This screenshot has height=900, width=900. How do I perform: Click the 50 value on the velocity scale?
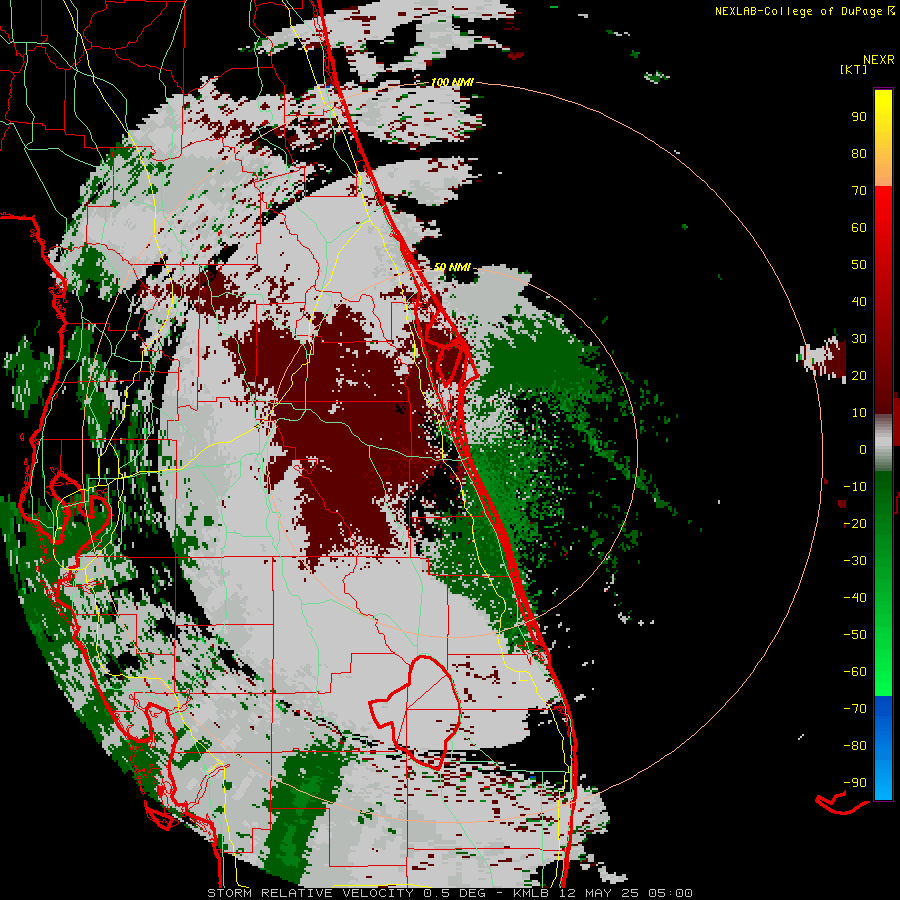pyautogui.click(x=859, y=265)
